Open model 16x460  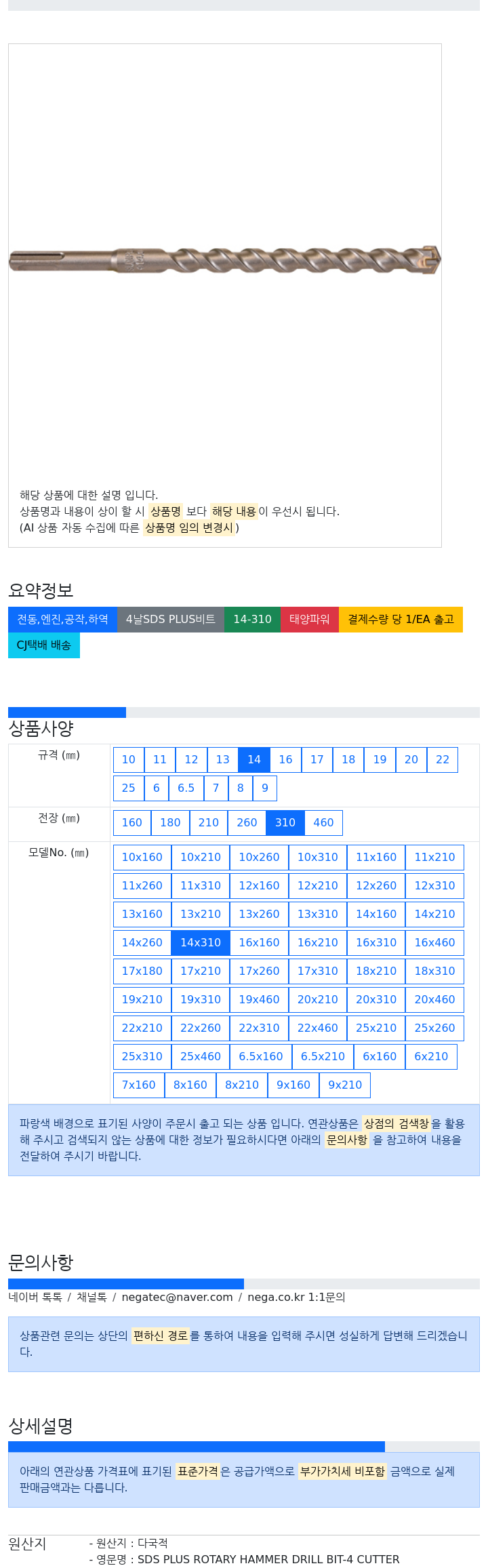[435, 942]
